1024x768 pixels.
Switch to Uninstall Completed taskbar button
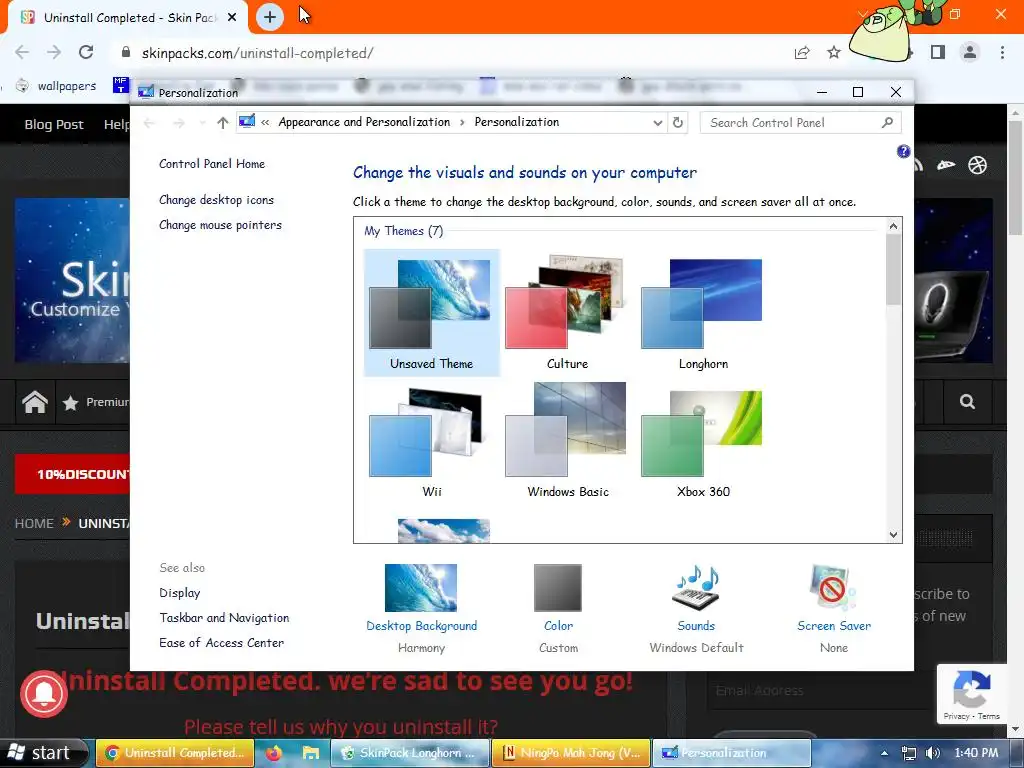tap(175, 752)
